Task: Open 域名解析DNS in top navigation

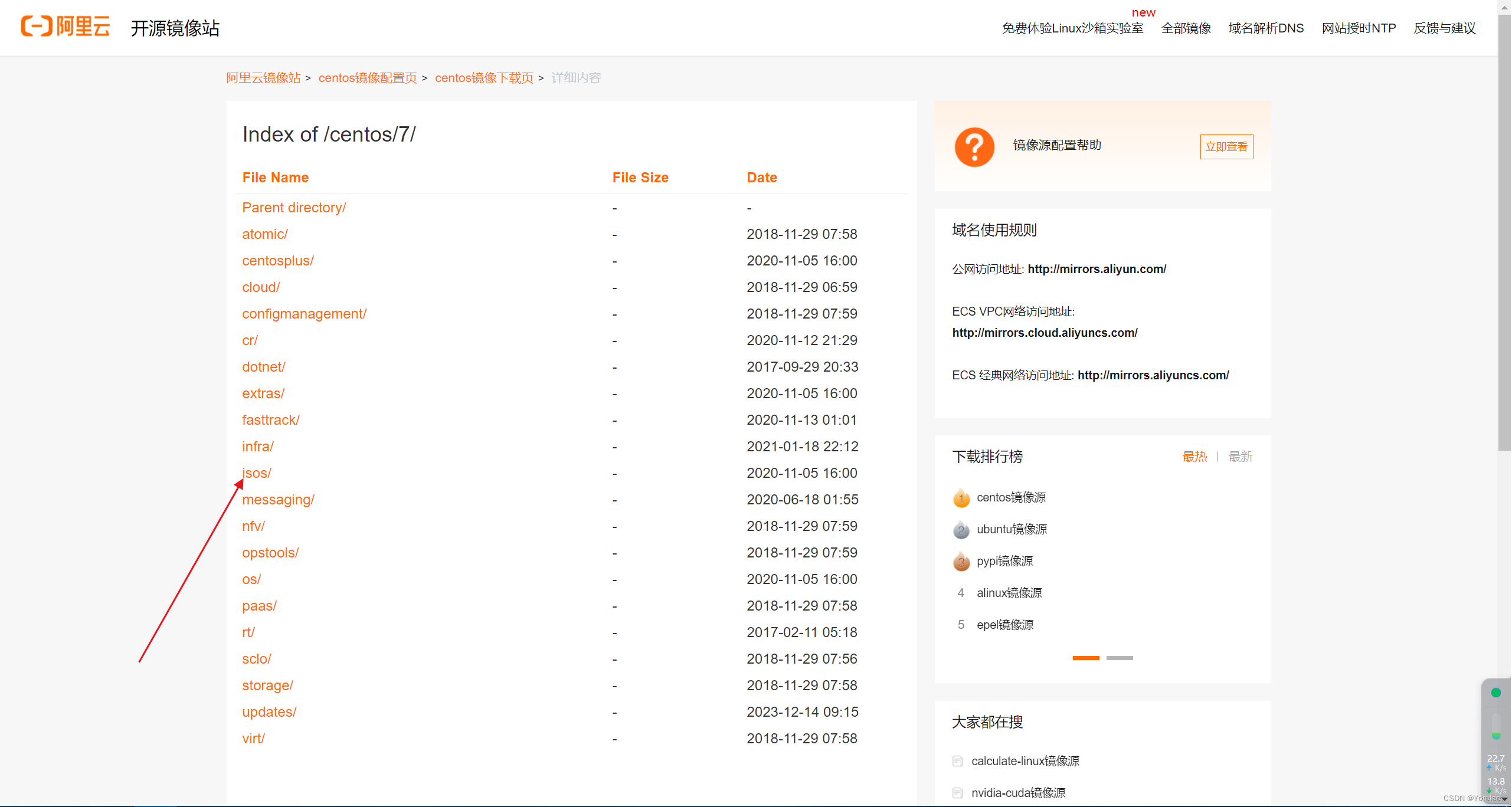Action: [x=1266, y=28]
